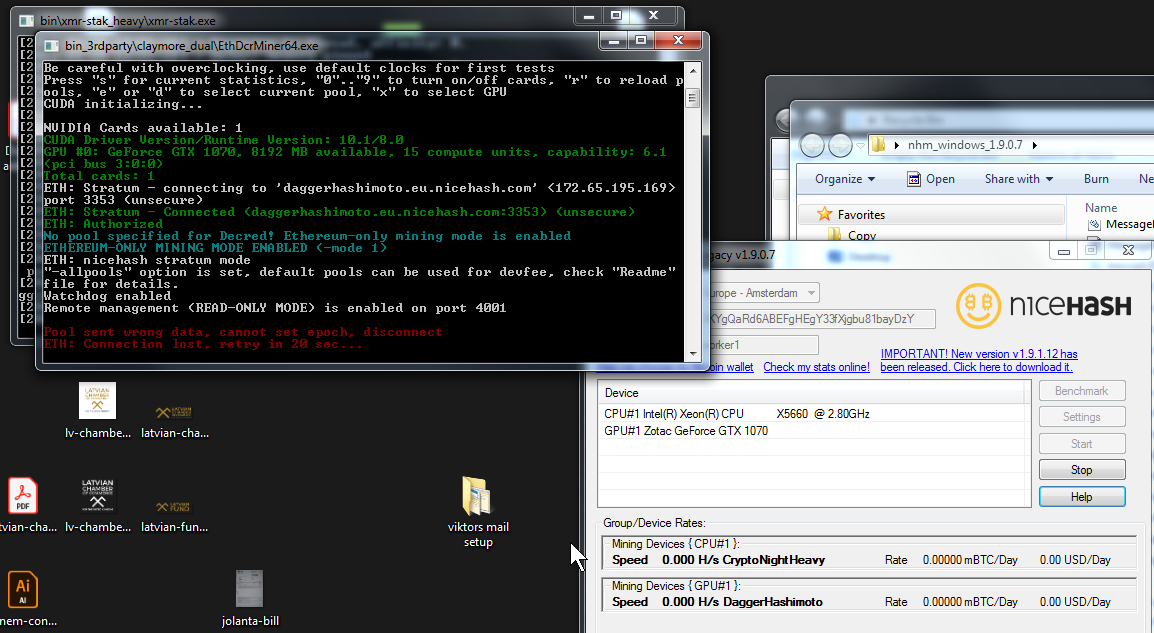1154x633 pixels.
Task: Expand the Share with dropdown
Action: pyautogui.click(x=1018, y=179)
